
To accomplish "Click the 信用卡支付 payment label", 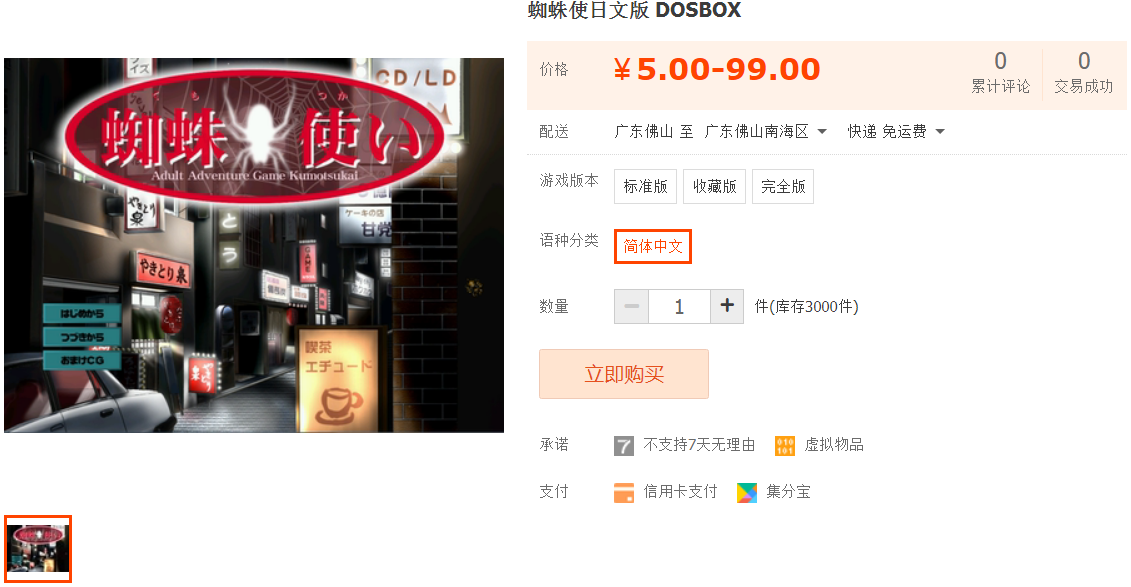I will (680, 492).
